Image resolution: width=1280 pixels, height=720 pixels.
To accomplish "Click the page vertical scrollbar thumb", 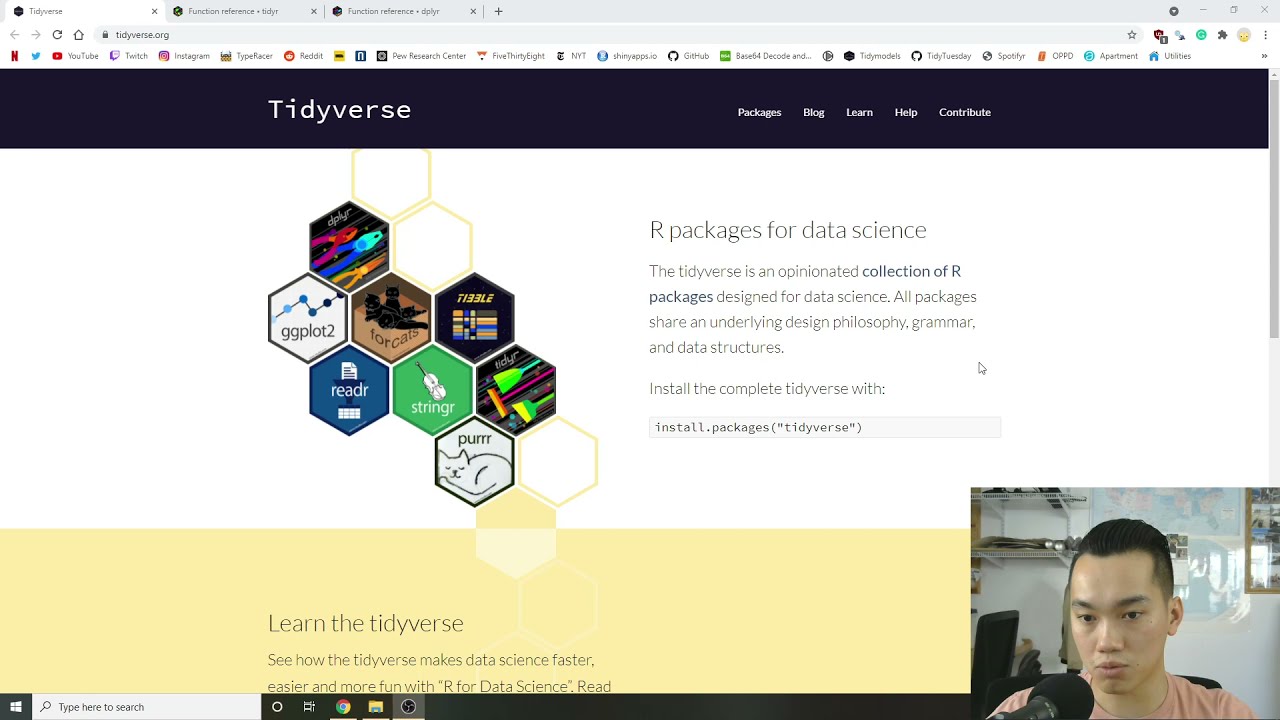I will [1273, 211].
